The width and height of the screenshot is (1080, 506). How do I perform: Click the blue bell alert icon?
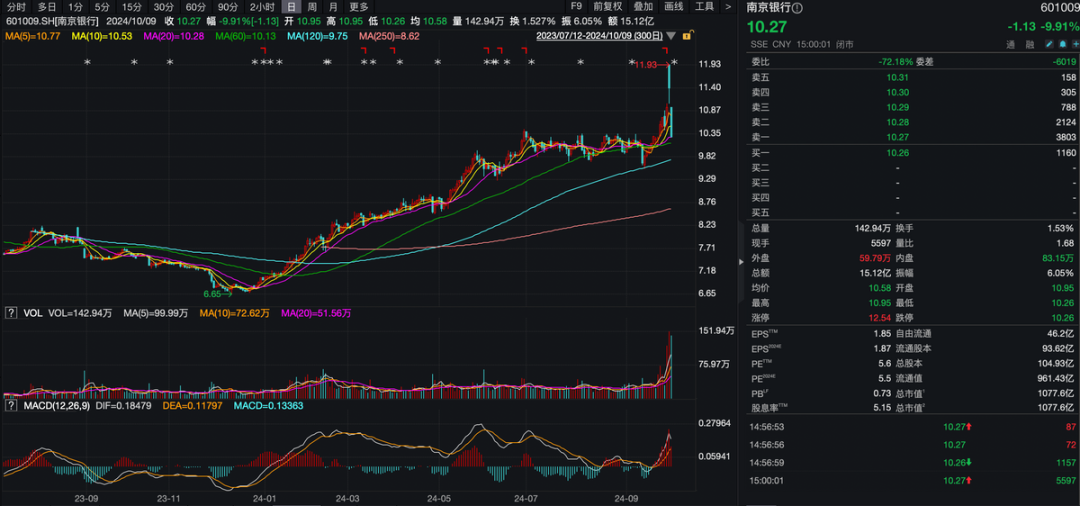click(1061, 44)
